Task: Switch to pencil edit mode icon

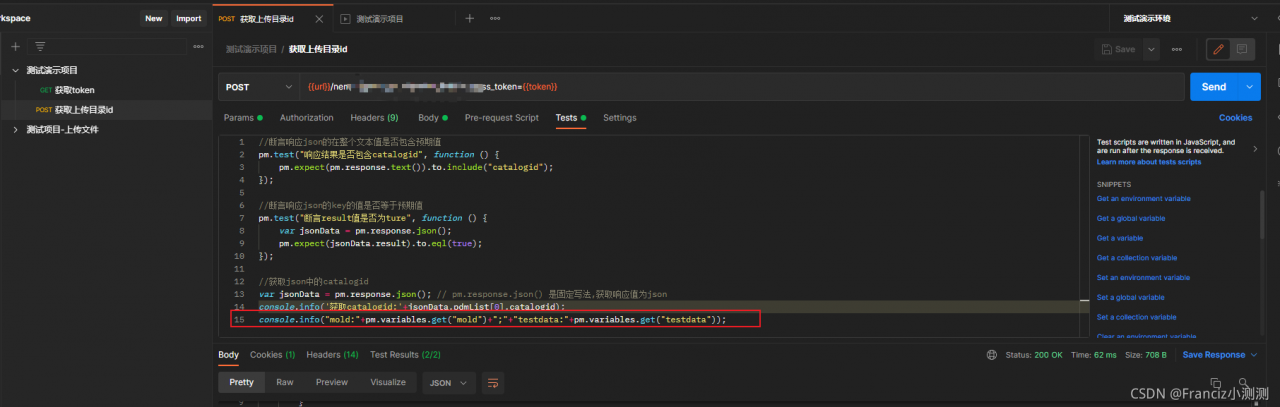Action: (x=1218, y=49)
